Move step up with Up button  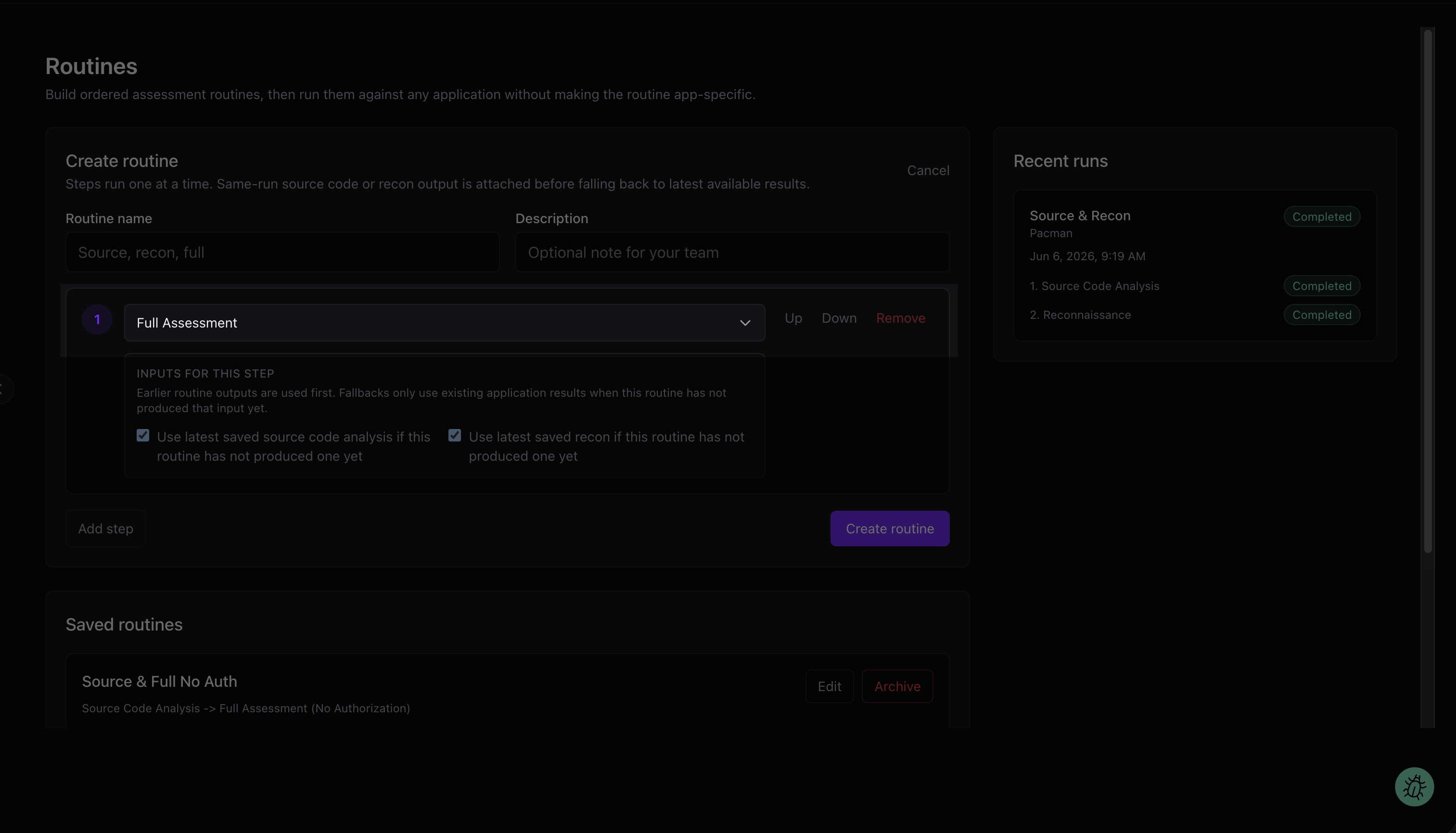click(x=793, y=318)
